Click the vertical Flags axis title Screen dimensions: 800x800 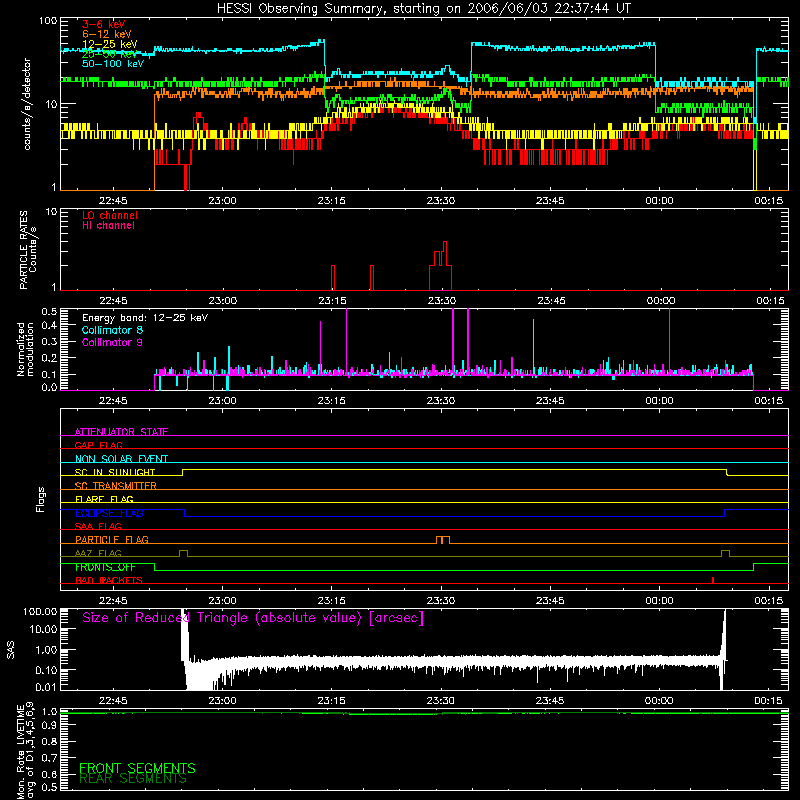(40, 499)
